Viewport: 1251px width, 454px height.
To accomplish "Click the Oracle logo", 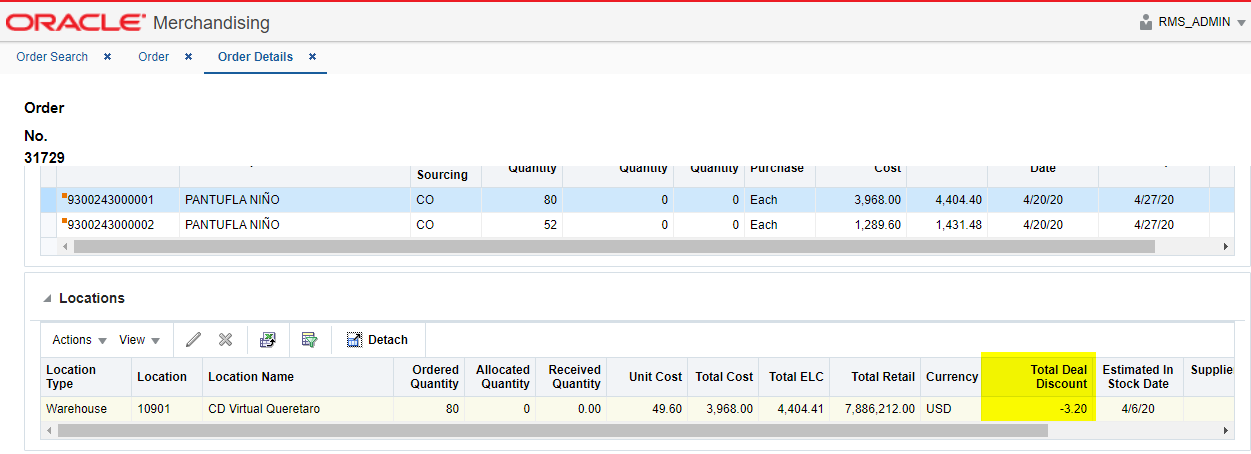I will pyautogui.click(x=76, y=21).
